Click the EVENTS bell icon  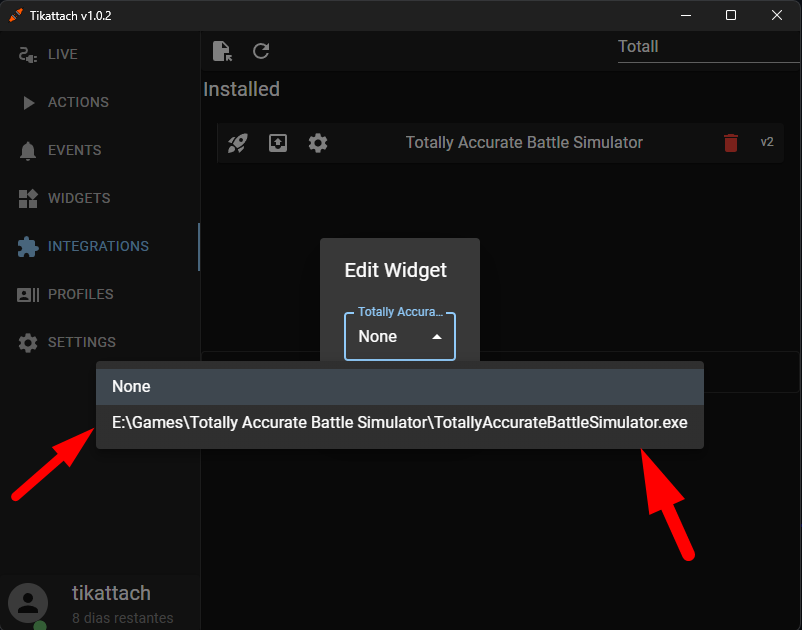pyautogui.click(x=28, y=151)
